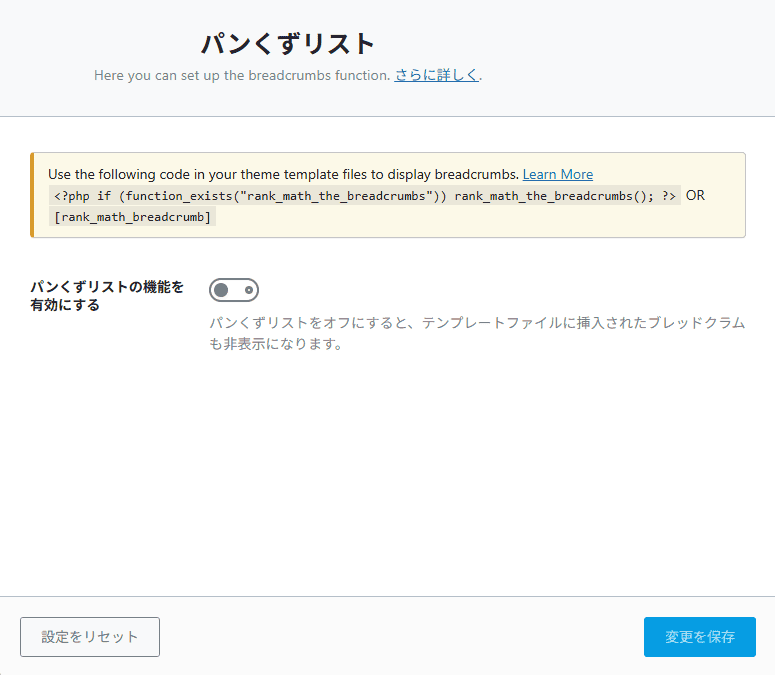Click the 設定をリセット button
This screenshot has width=775, height=675.
[x=90, y=636]
